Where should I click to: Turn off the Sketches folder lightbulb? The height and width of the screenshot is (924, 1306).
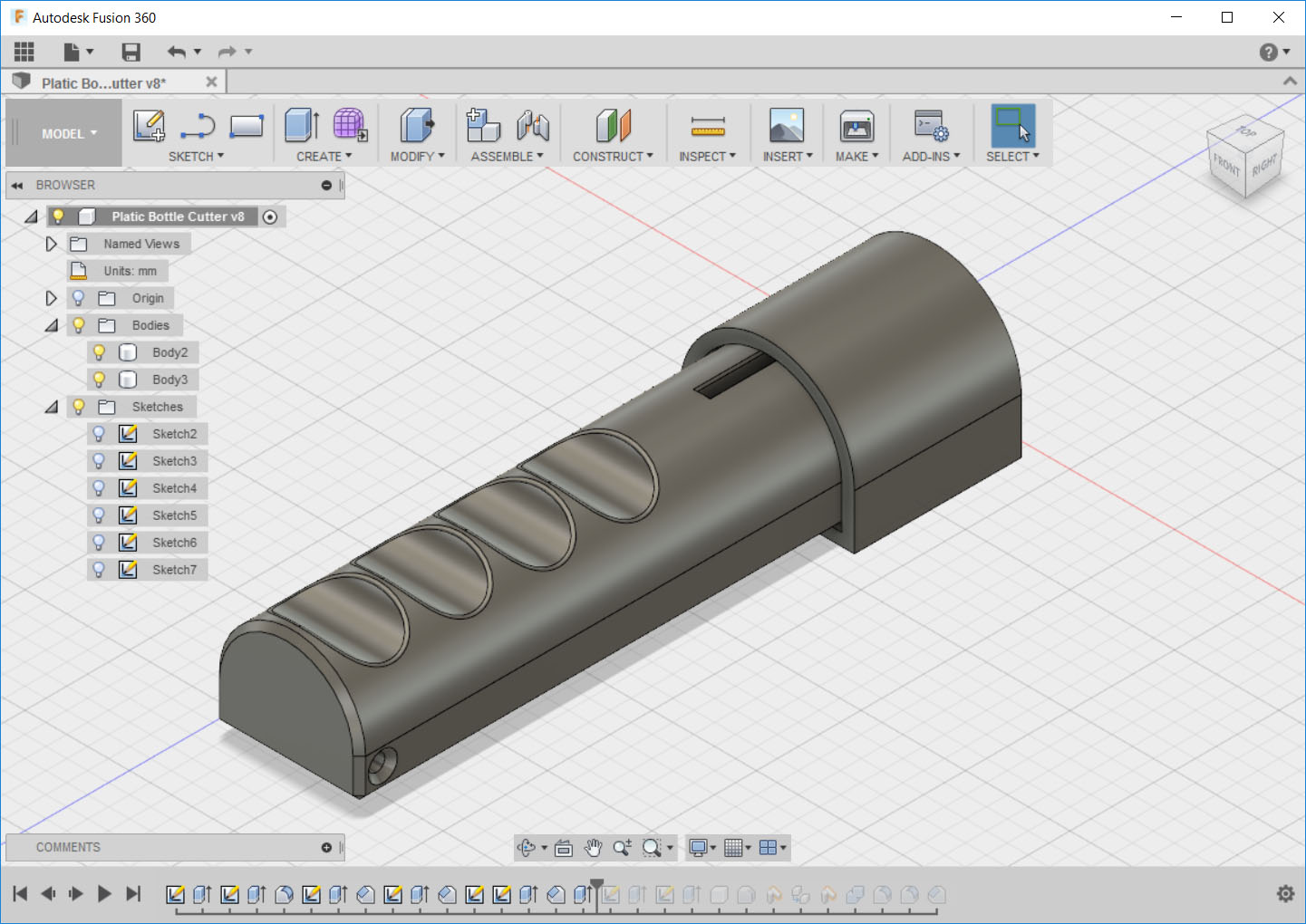click(x=78, y=407)
